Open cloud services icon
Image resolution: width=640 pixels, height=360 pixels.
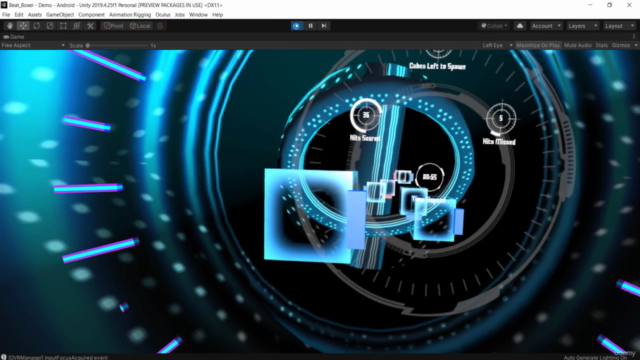click(x=520, y=26)
